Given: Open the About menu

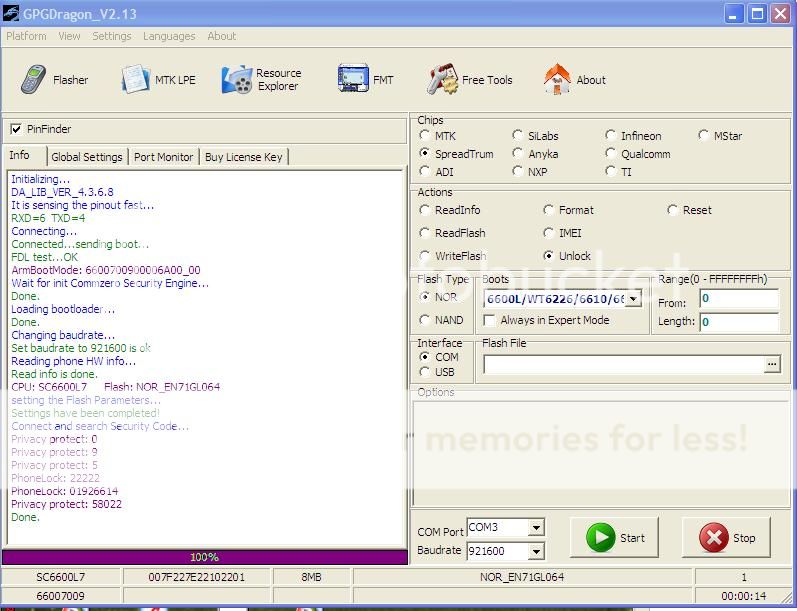Looking at the screenshot, I should pos(222,36).
